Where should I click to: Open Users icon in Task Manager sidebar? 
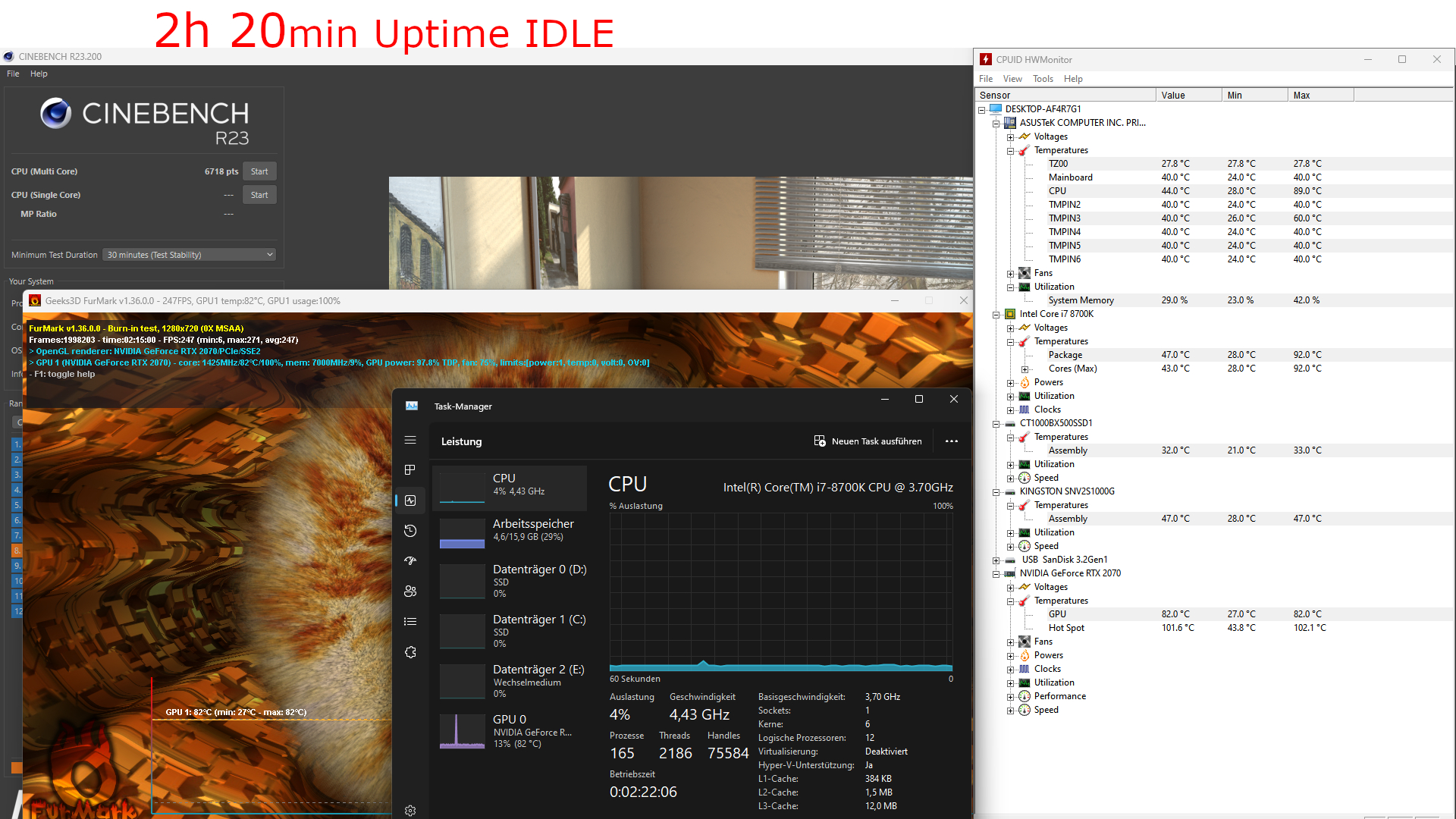(x=410, y=591)
